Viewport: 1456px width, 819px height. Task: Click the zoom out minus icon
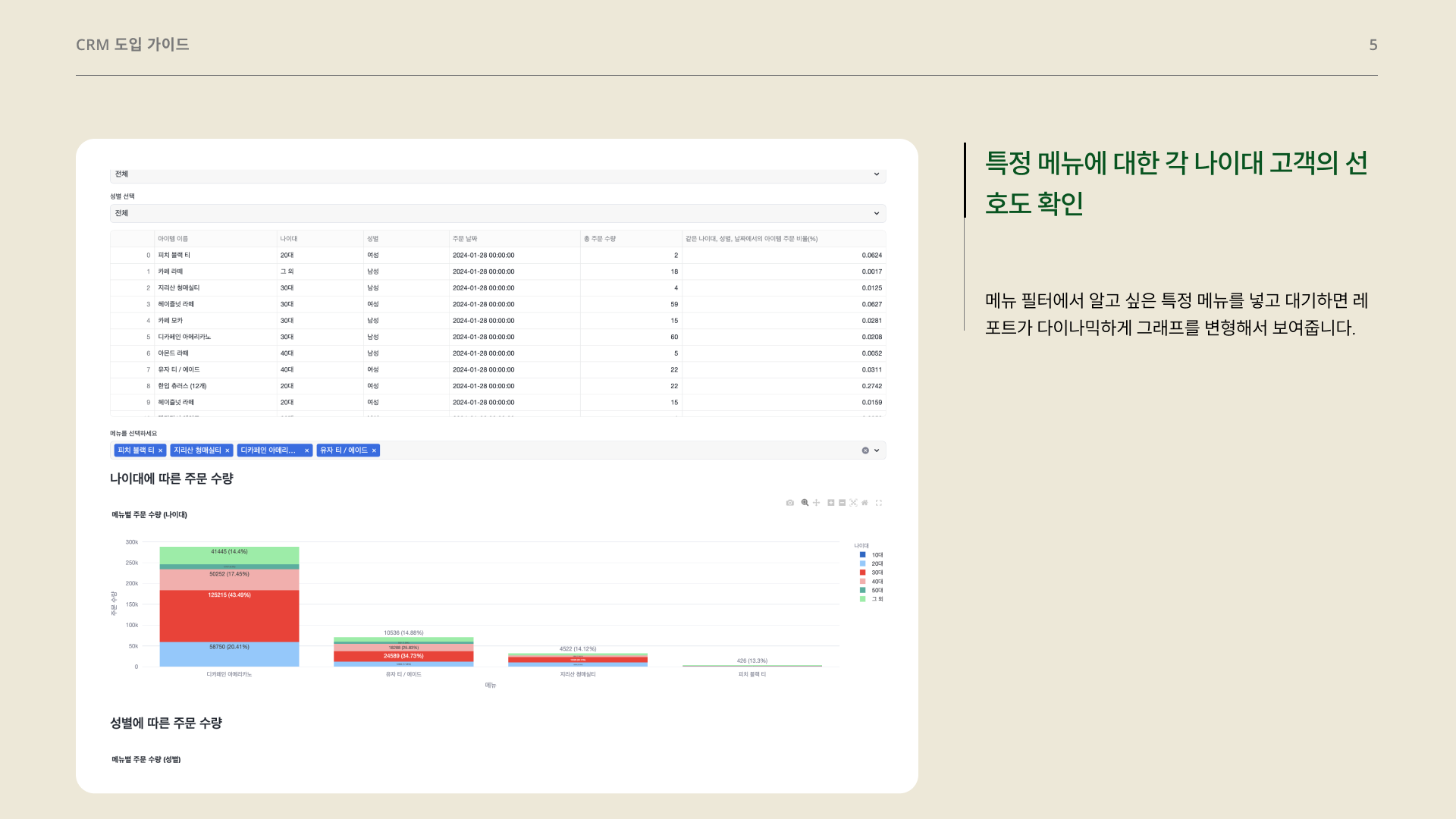(842, 503)
